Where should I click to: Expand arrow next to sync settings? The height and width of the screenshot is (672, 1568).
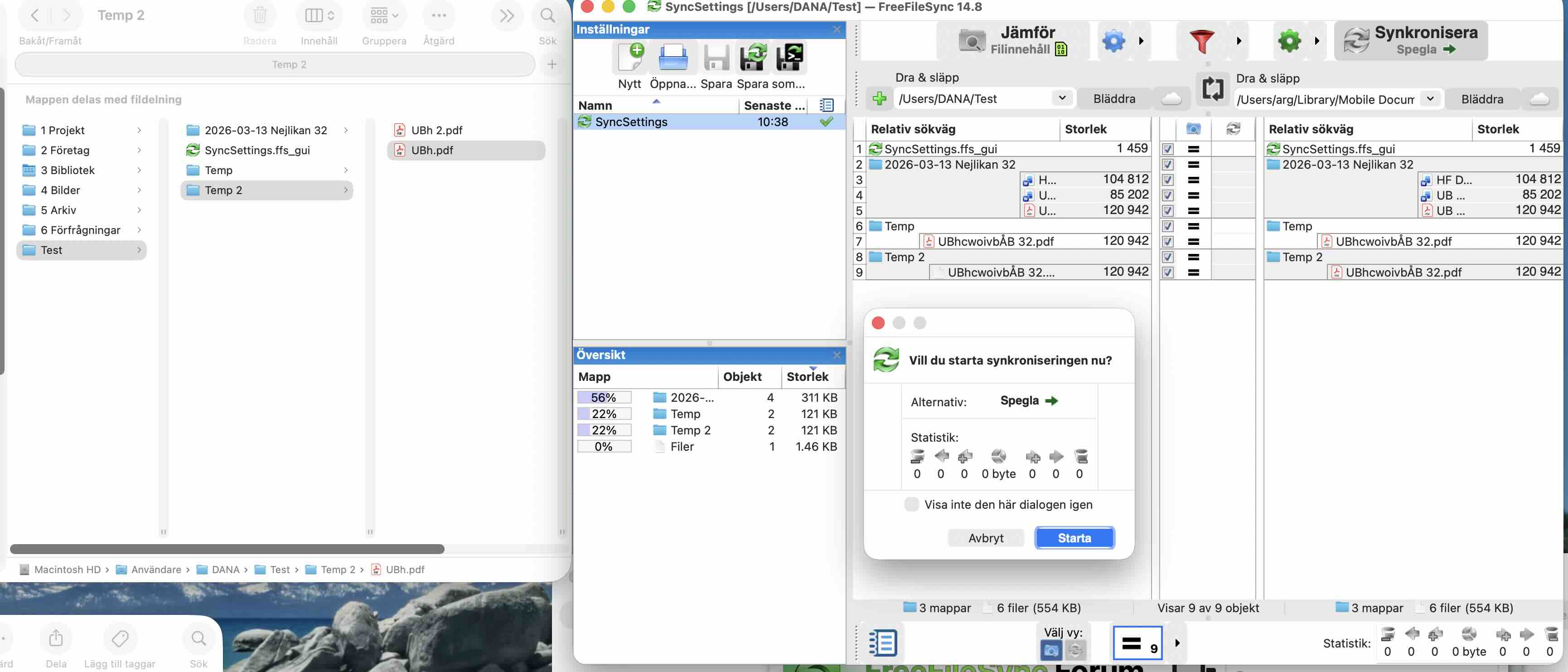tap(1316, 41)
